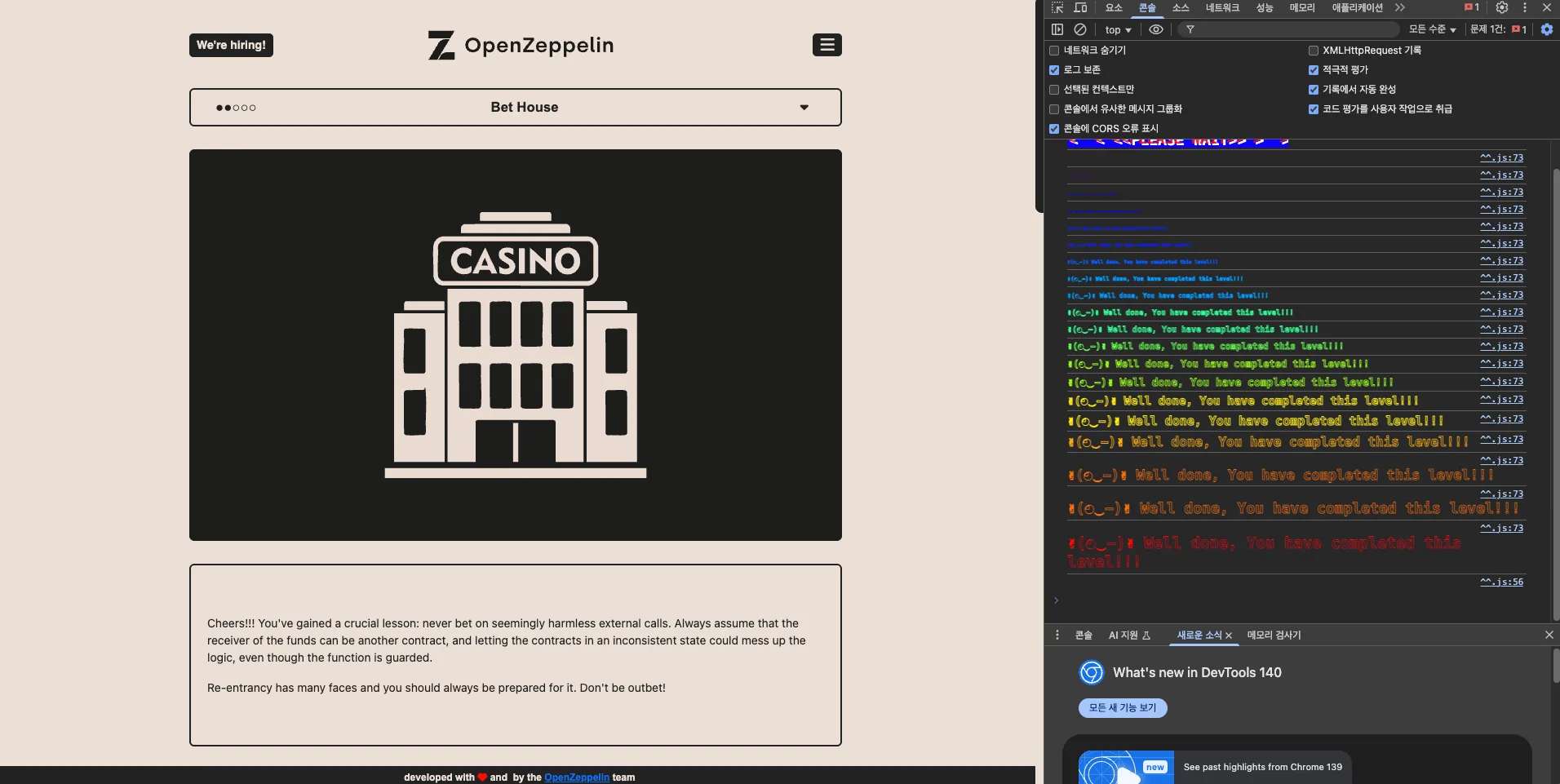
Task: Follow the OpenZeppelin footer link
Action: (577, 777)
